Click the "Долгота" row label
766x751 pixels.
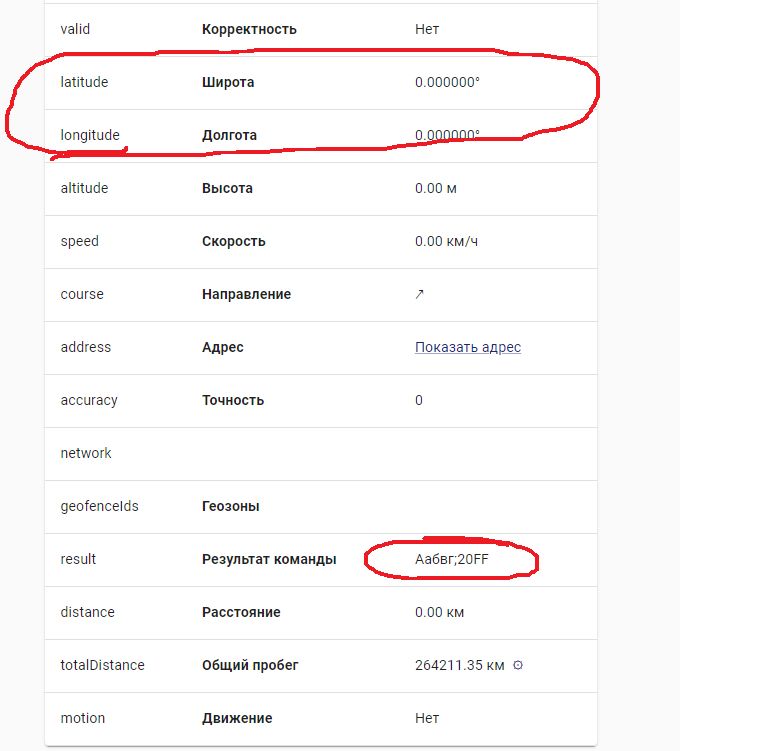coord(229,135)
